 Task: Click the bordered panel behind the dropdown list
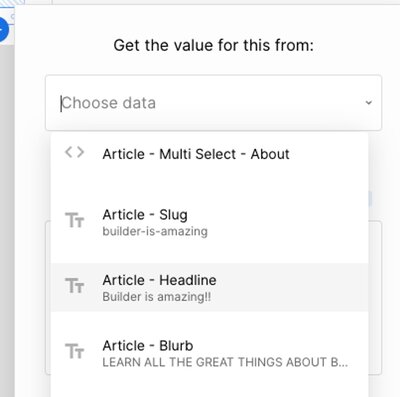coord(375,297)
